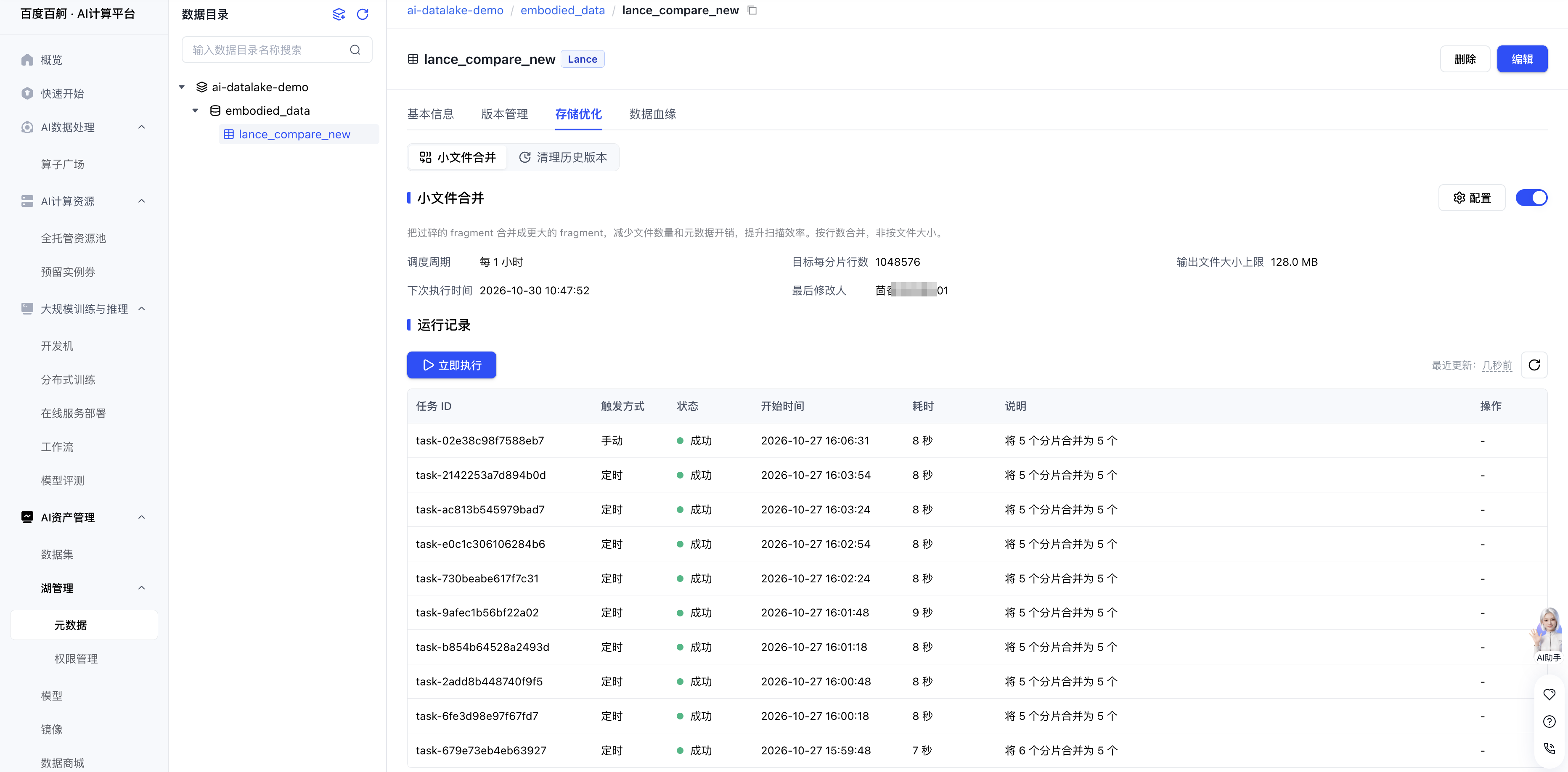The height and width of the screenshot is (772, 1568).
Task: Open embodied_data breadcrumb link
Action: 562,11
